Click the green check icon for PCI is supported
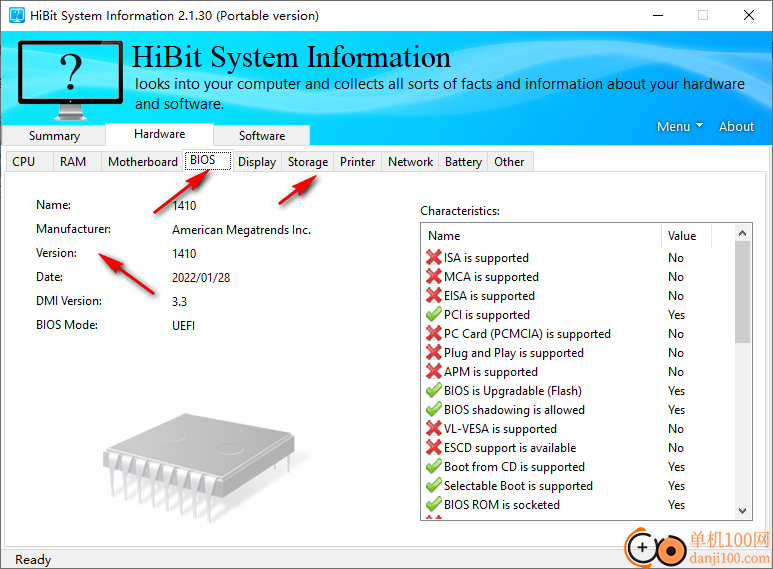The image size is (773, 569). point(433,315)
